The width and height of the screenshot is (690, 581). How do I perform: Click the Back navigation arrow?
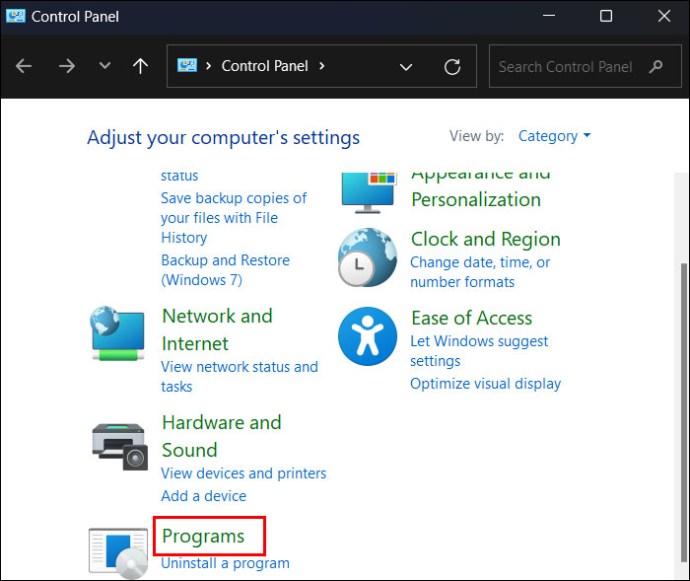[24, 67]
